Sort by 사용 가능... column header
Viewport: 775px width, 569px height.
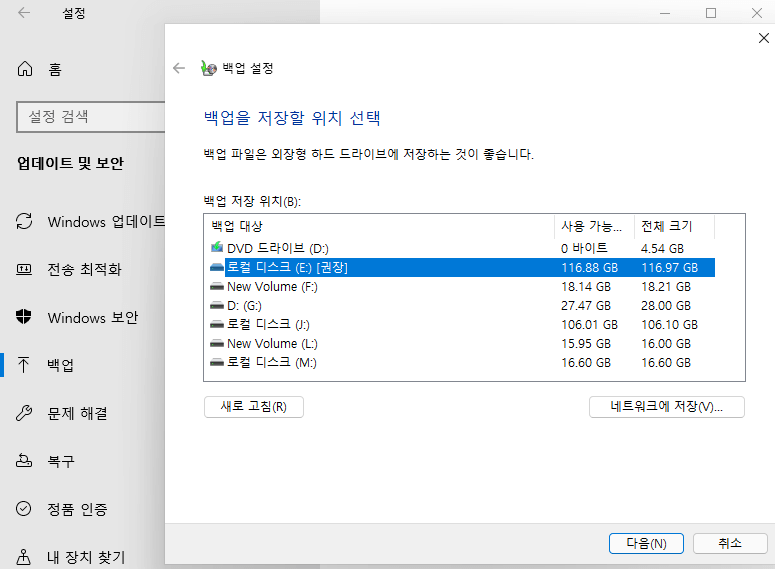click(594, 226)
